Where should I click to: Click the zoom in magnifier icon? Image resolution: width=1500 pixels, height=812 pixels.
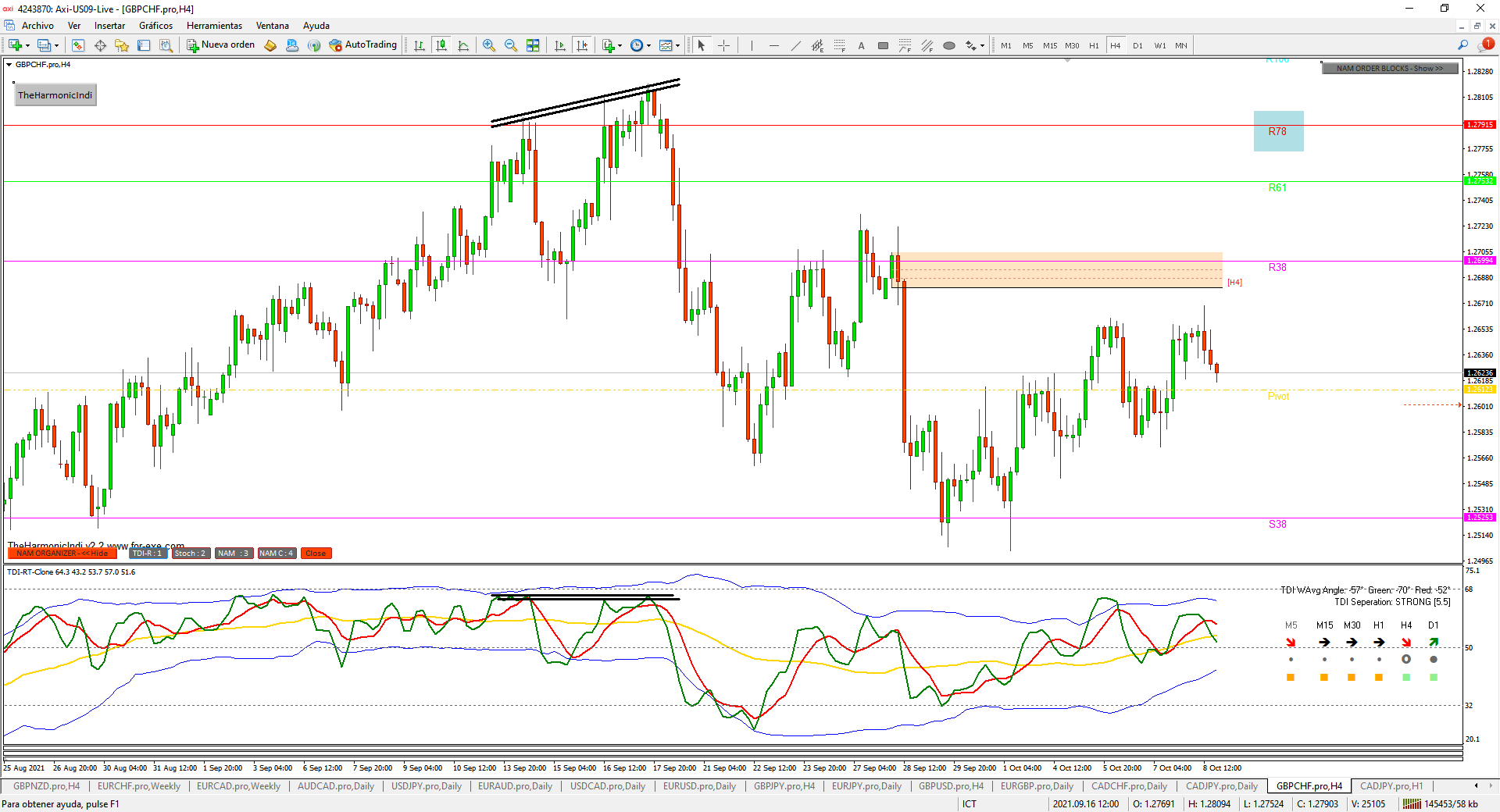(489, 45)
